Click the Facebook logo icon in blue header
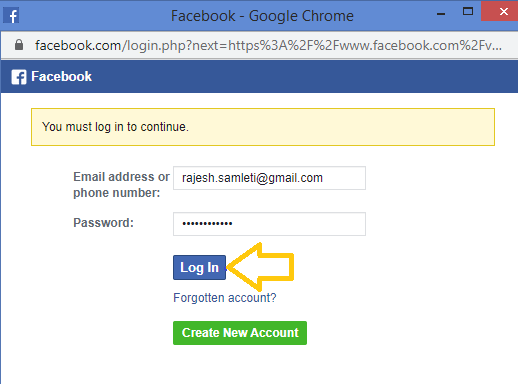 (19, 77)
